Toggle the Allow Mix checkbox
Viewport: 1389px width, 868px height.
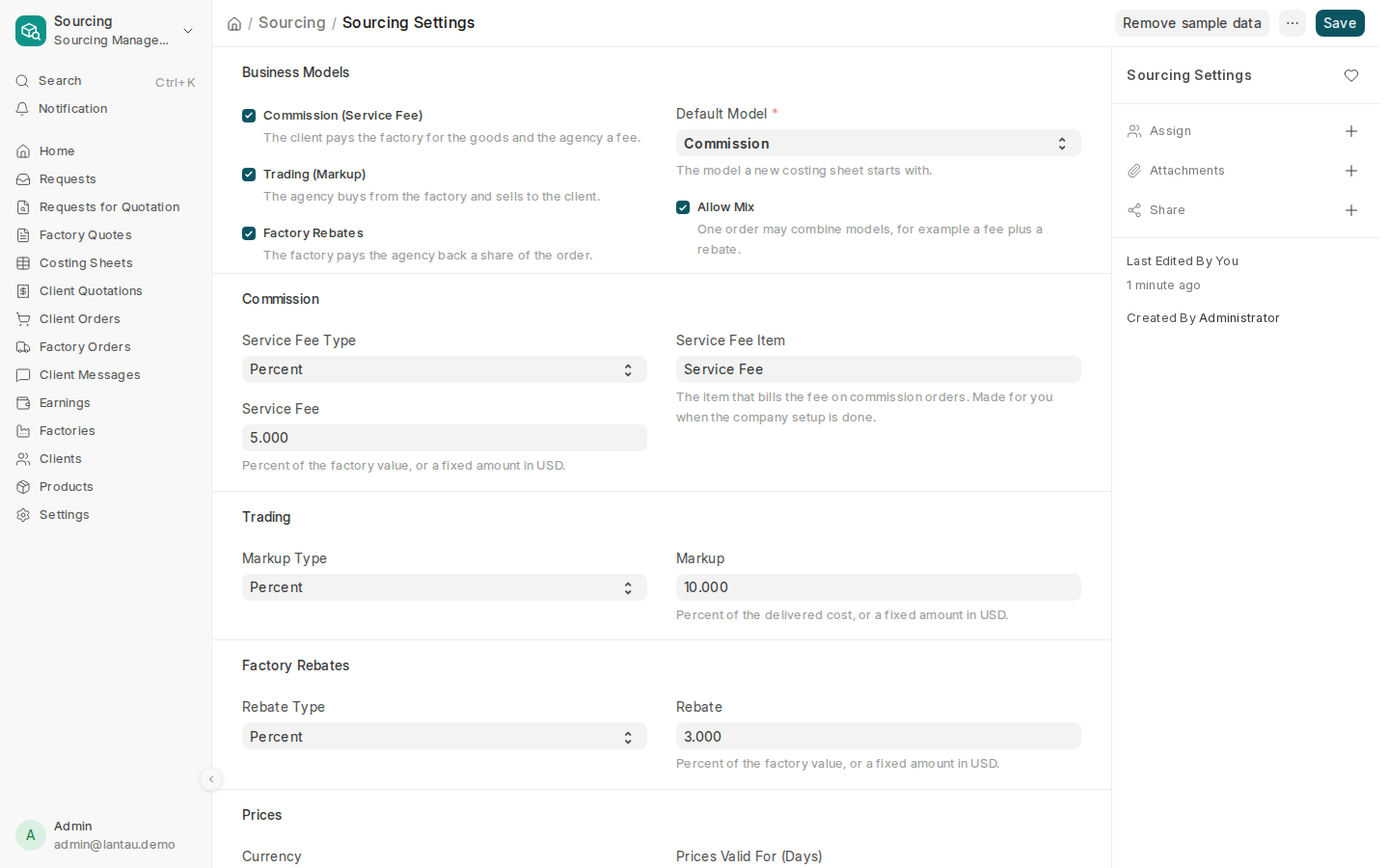tap(683, 207)
